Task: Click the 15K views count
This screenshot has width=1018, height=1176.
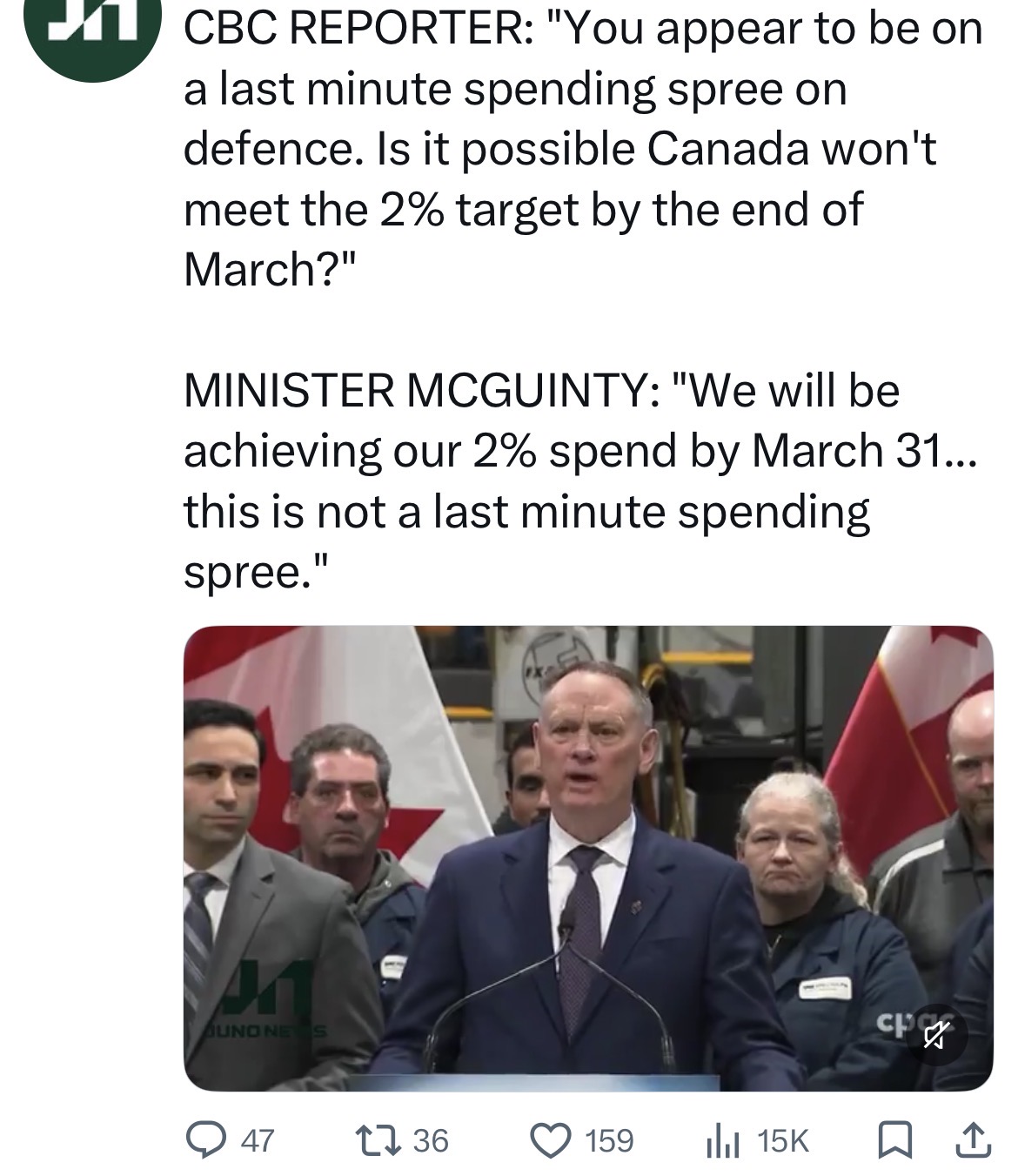Action: tap(783, 1140)
